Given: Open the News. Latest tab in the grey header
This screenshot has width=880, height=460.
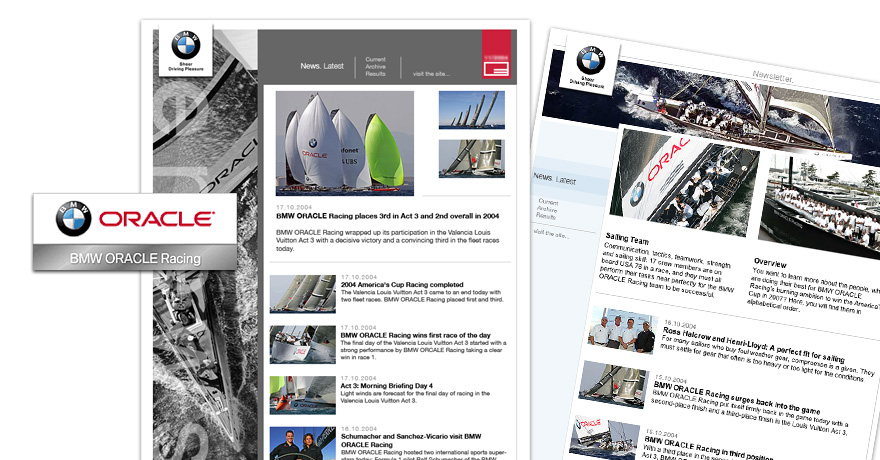Looking at the screenshot, I should click(x=322, y=66).
